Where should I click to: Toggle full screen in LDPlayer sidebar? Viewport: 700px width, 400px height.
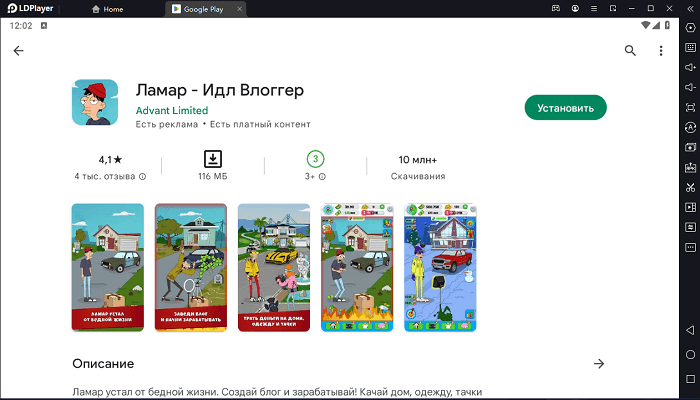[690, 107]
